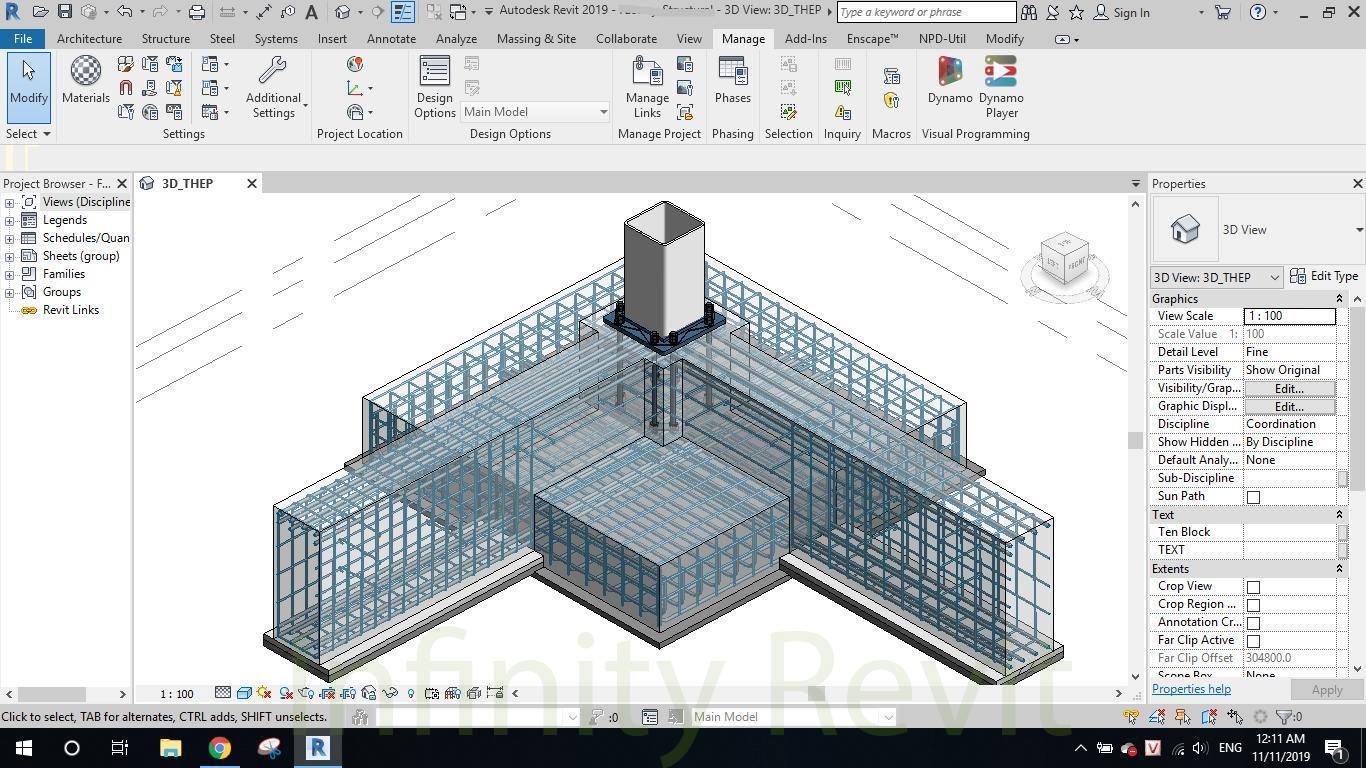Open the Annotate ribbon tab

click(x=391, y=39)
